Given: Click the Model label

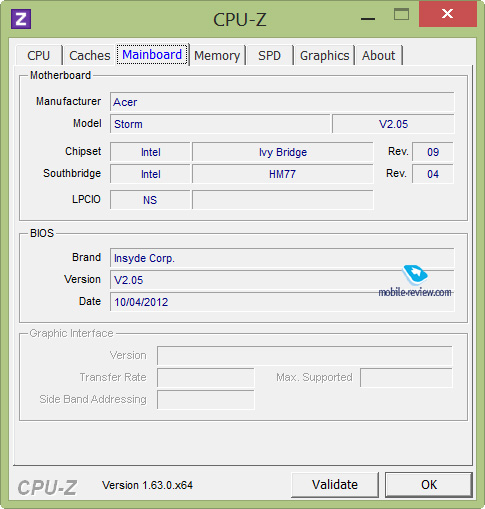Looking at the screenshot, I should (87, 123).
